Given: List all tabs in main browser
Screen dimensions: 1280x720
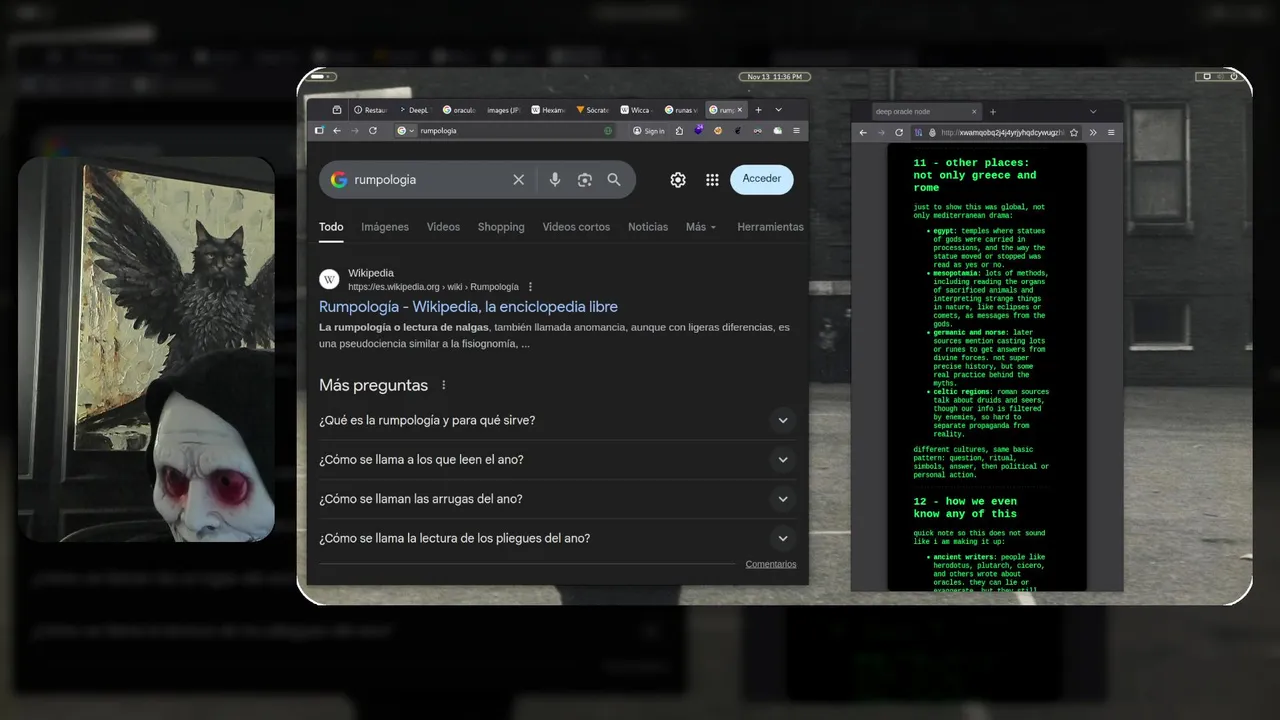Looking at the screenshot, I should 778,110.
